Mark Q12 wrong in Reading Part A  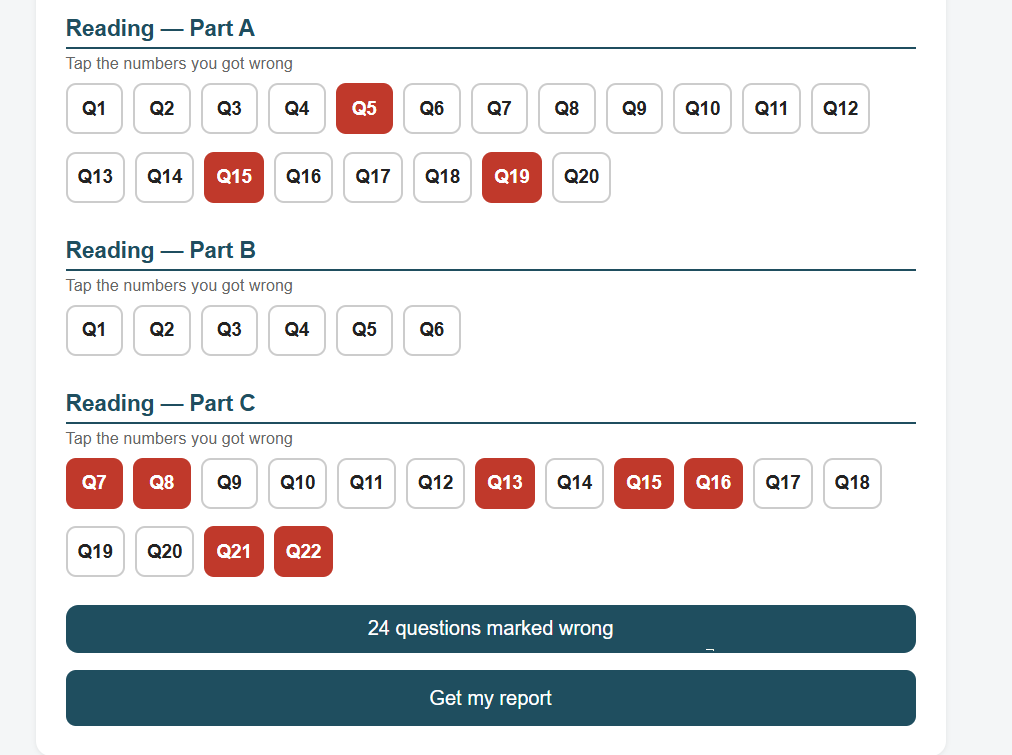pos(840,108)
